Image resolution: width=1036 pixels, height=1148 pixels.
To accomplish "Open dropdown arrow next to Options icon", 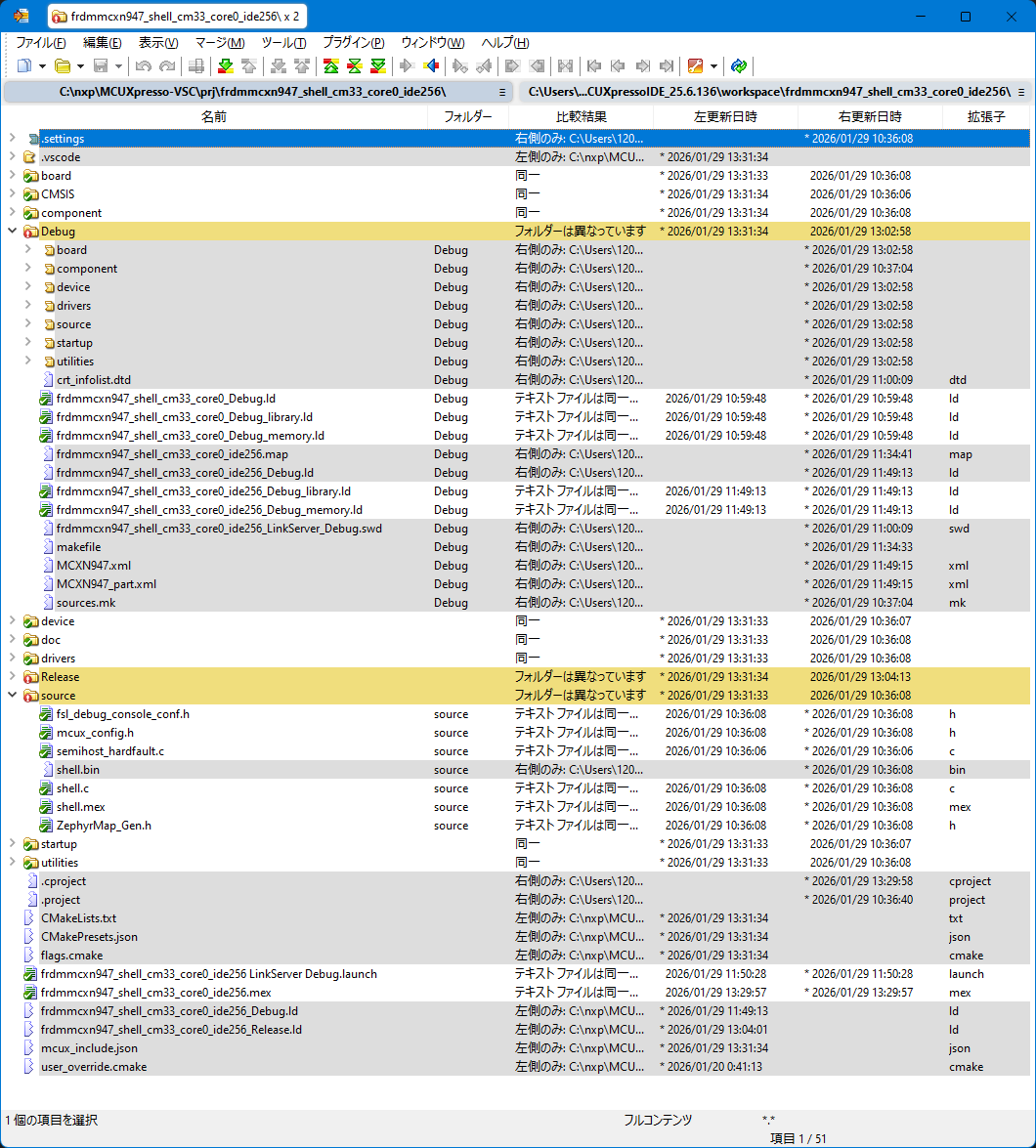I will (714, 66).
